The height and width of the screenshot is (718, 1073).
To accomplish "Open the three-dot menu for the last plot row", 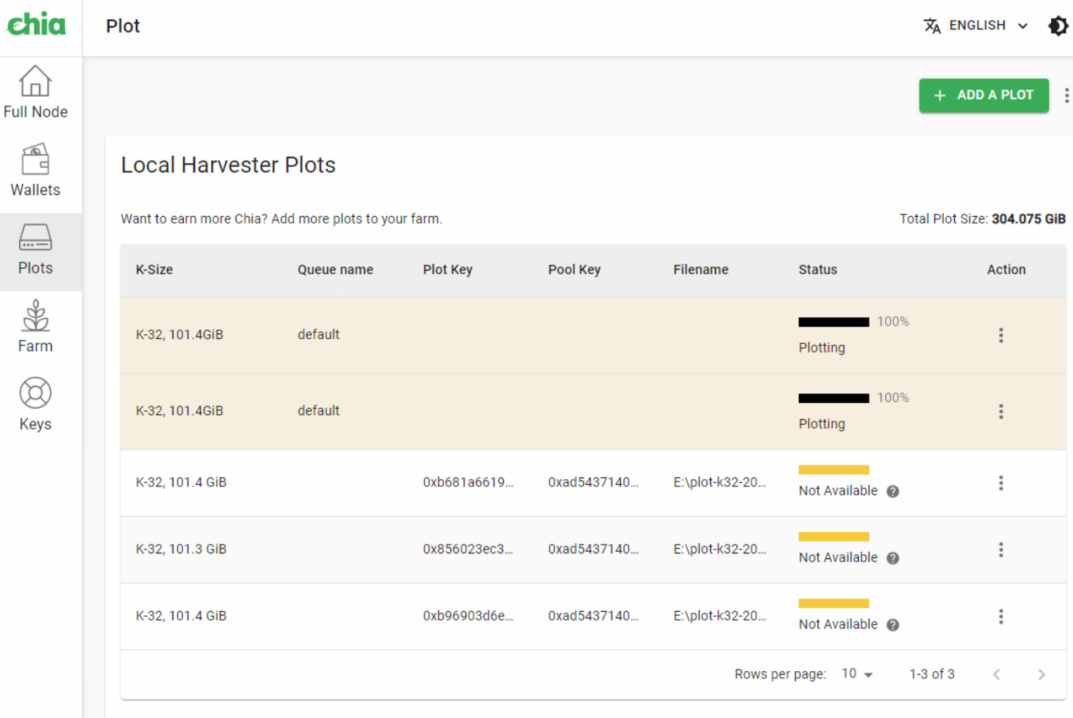I will (x=1001, y=616).
